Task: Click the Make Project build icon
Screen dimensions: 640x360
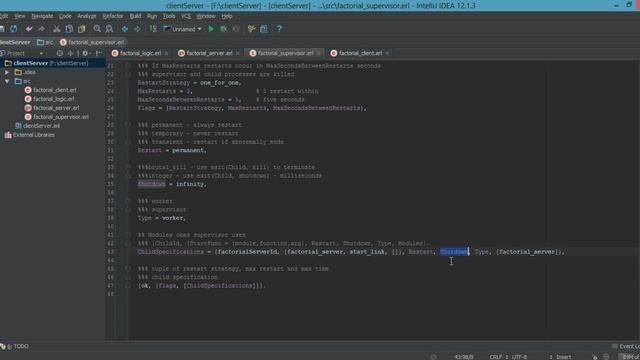Action: point(153,29)
